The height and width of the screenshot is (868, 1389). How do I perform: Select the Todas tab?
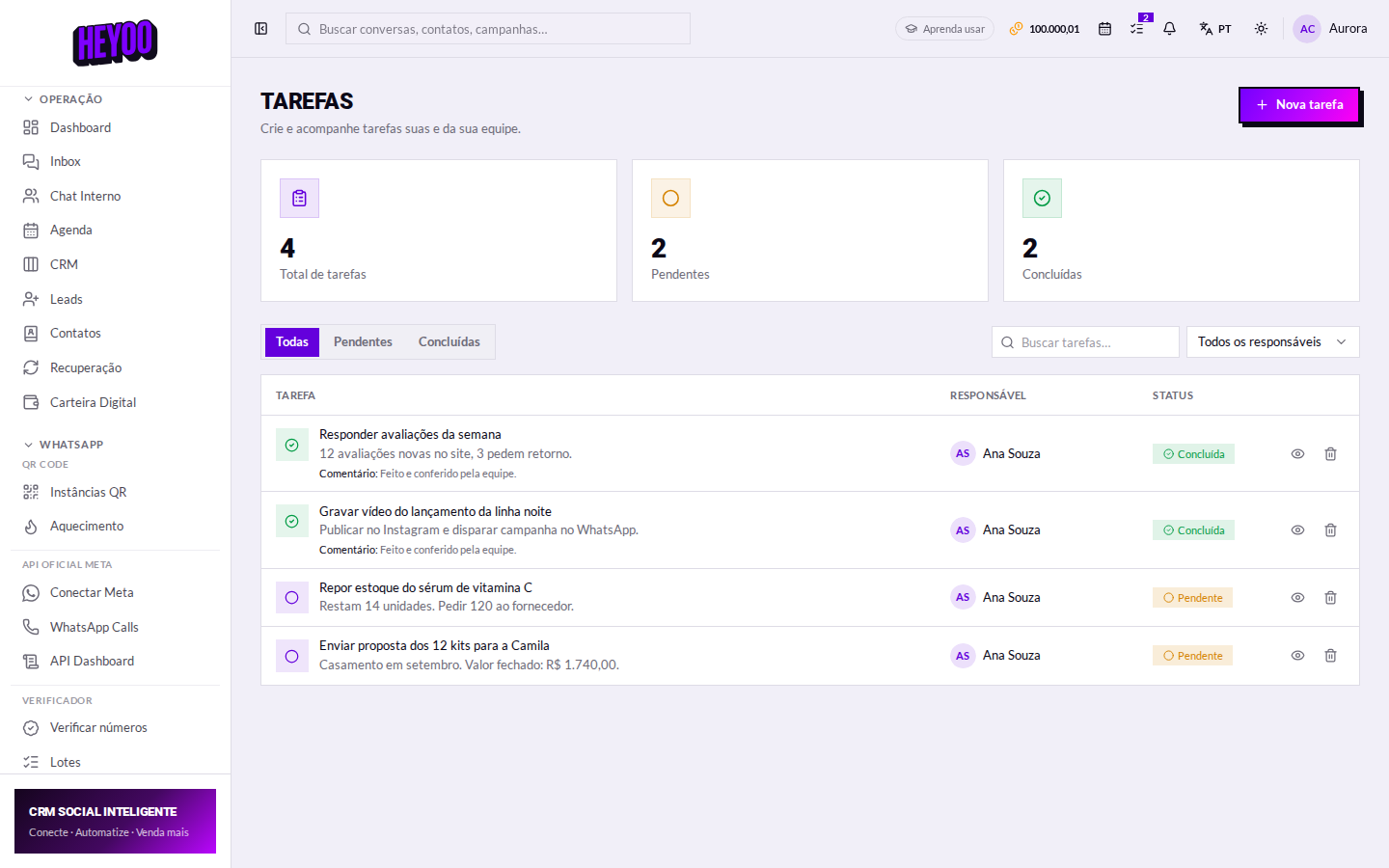point(292,342)
